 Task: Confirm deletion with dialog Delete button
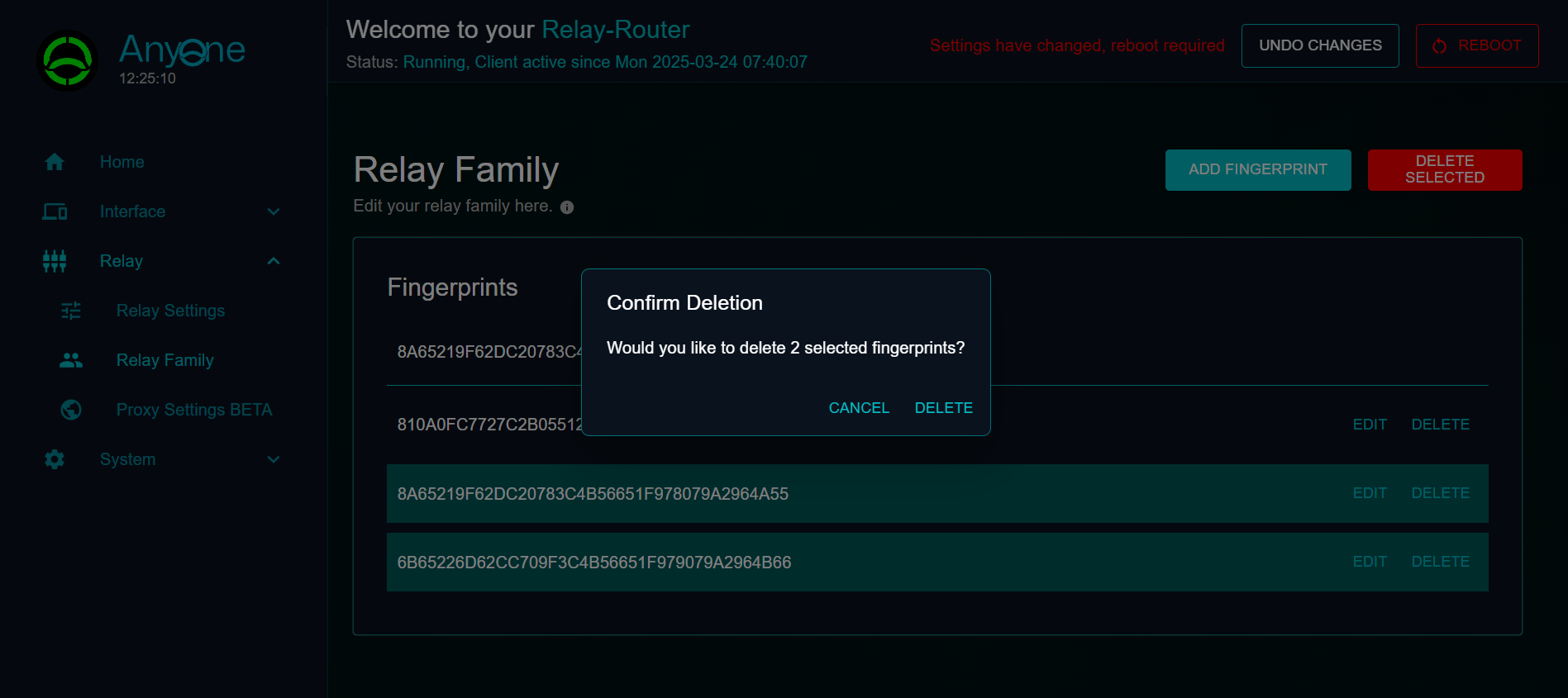943,408
